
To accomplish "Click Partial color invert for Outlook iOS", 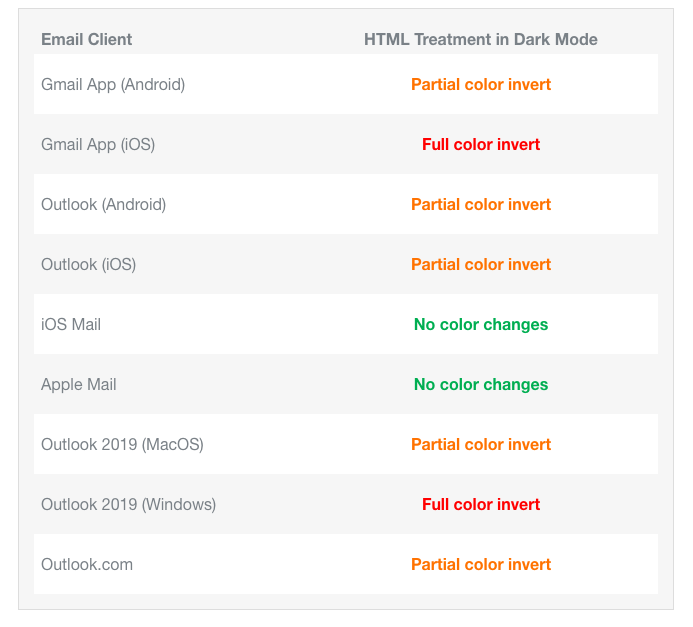I will [481, 265].
